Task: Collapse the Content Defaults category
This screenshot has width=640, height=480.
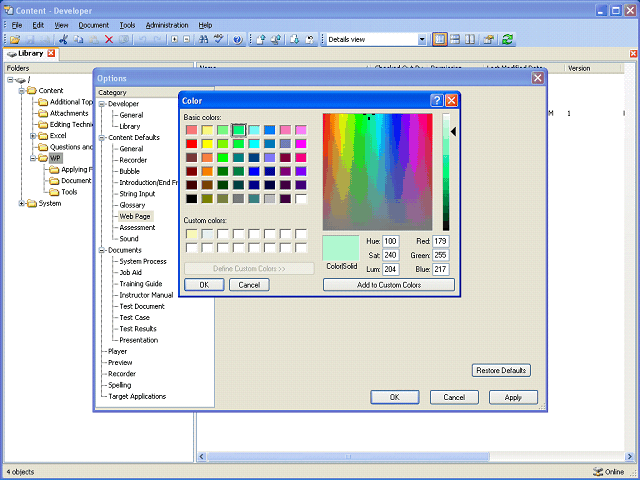Action: click(x=102, y=137)
